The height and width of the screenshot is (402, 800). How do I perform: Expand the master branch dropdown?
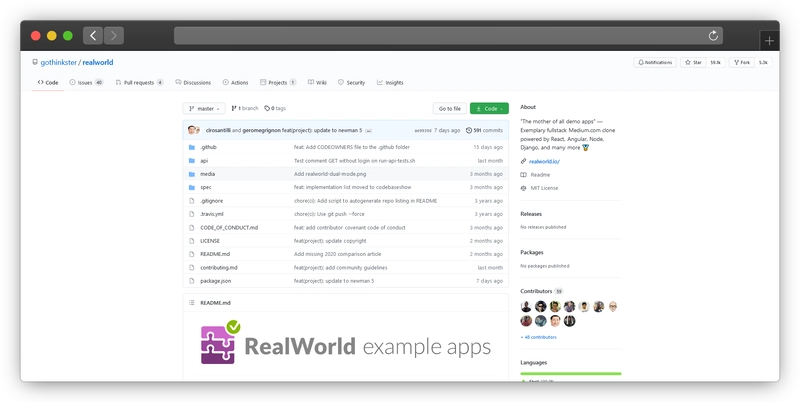tap(204, 109)
